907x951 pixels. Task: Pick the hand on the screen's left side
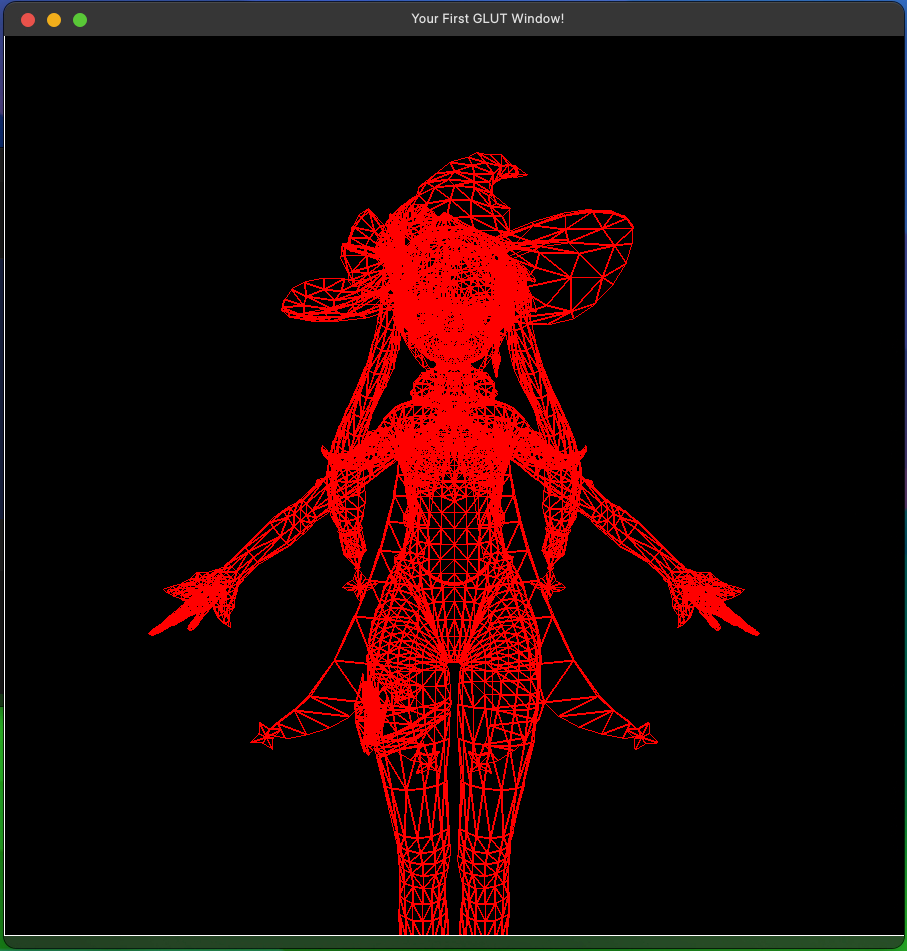pos(200,598)
